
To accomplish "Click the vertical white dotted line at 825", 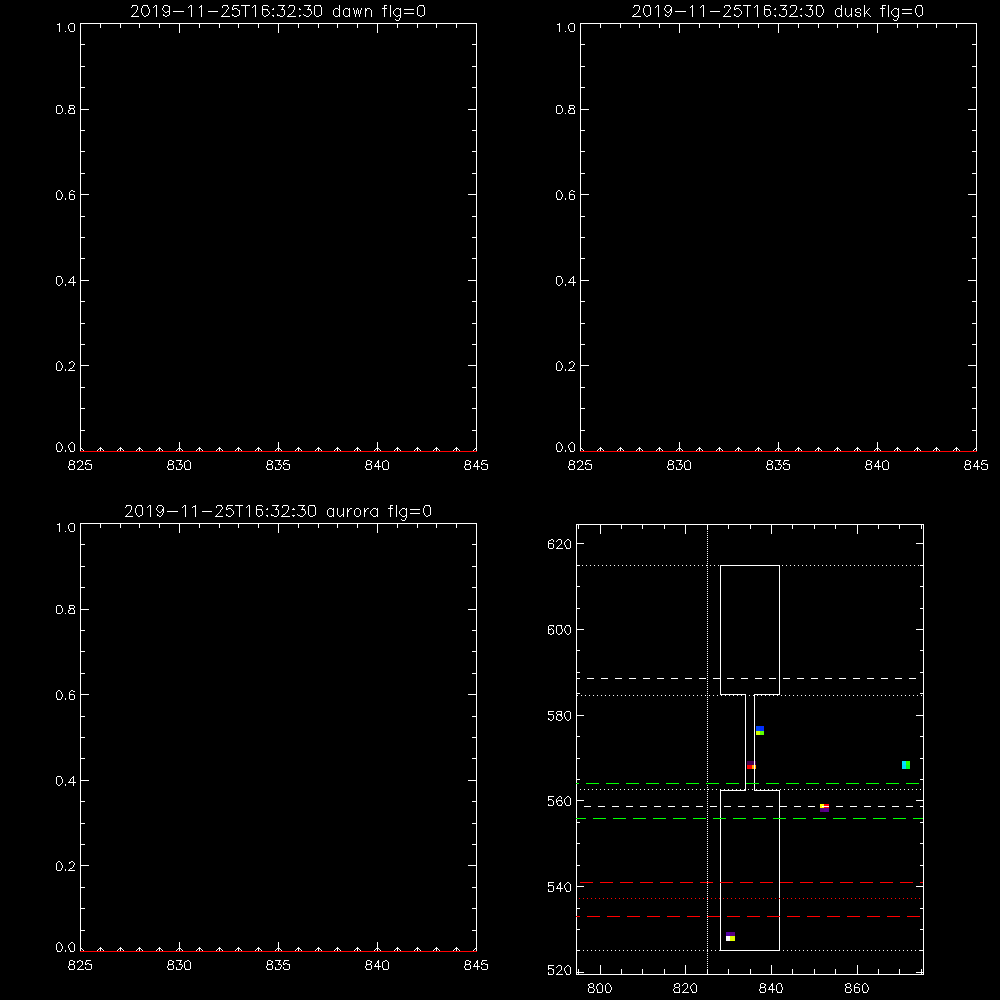I will point(707,749).
